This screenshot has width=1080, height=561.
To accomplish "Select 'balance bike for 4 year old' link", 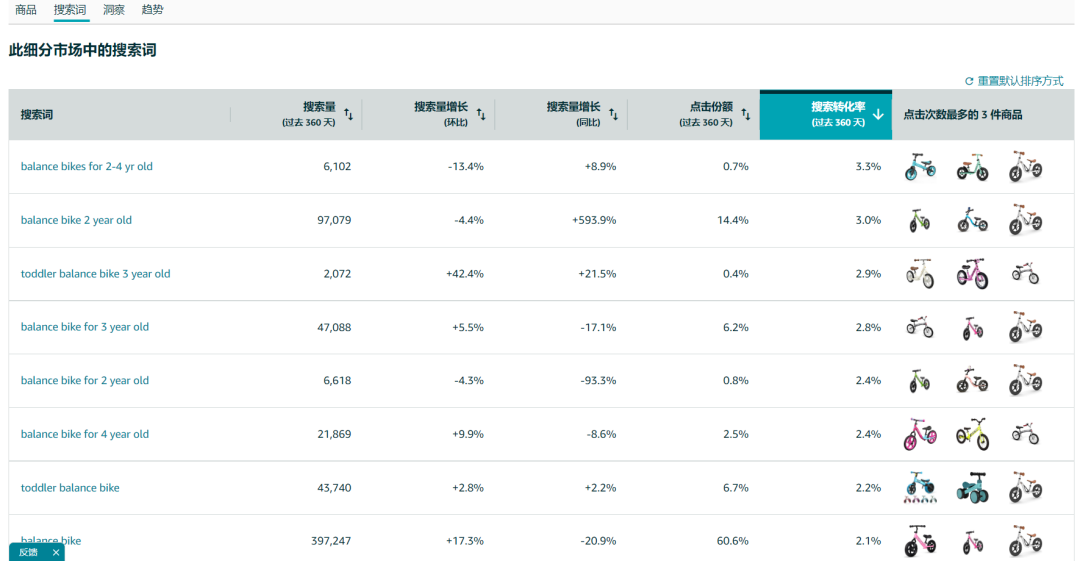I will (85, 434).
